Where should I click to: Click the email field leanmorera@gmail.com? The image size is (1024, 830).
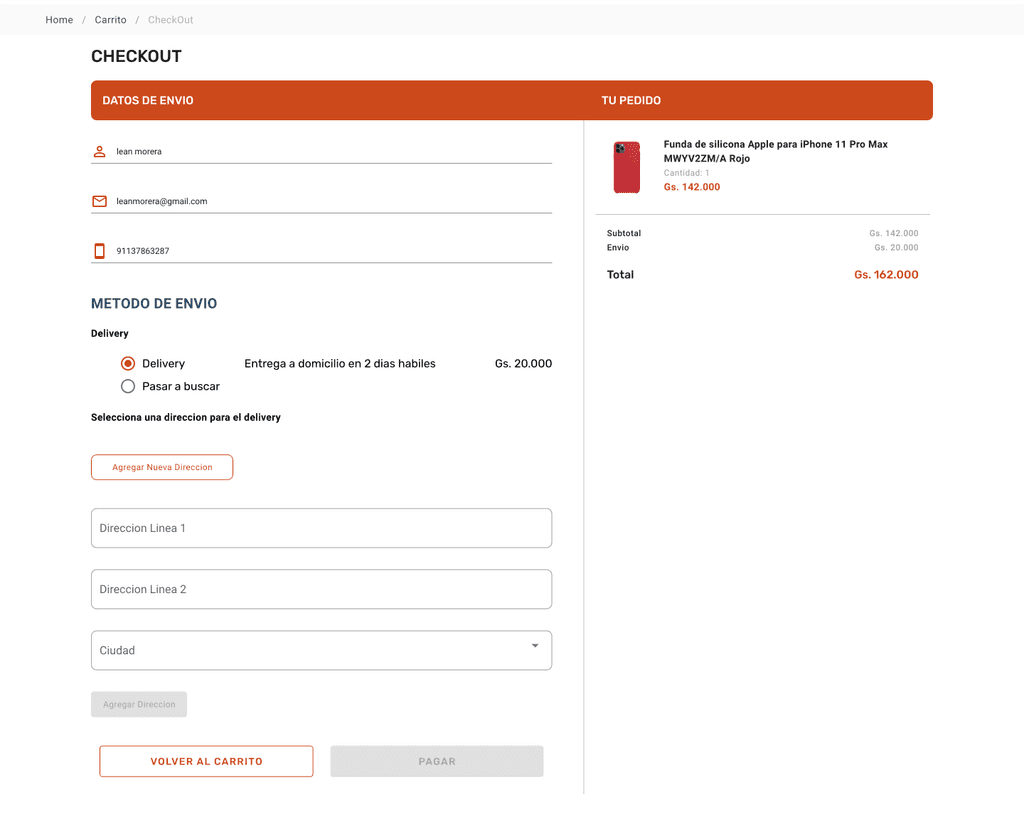[321, 201]
